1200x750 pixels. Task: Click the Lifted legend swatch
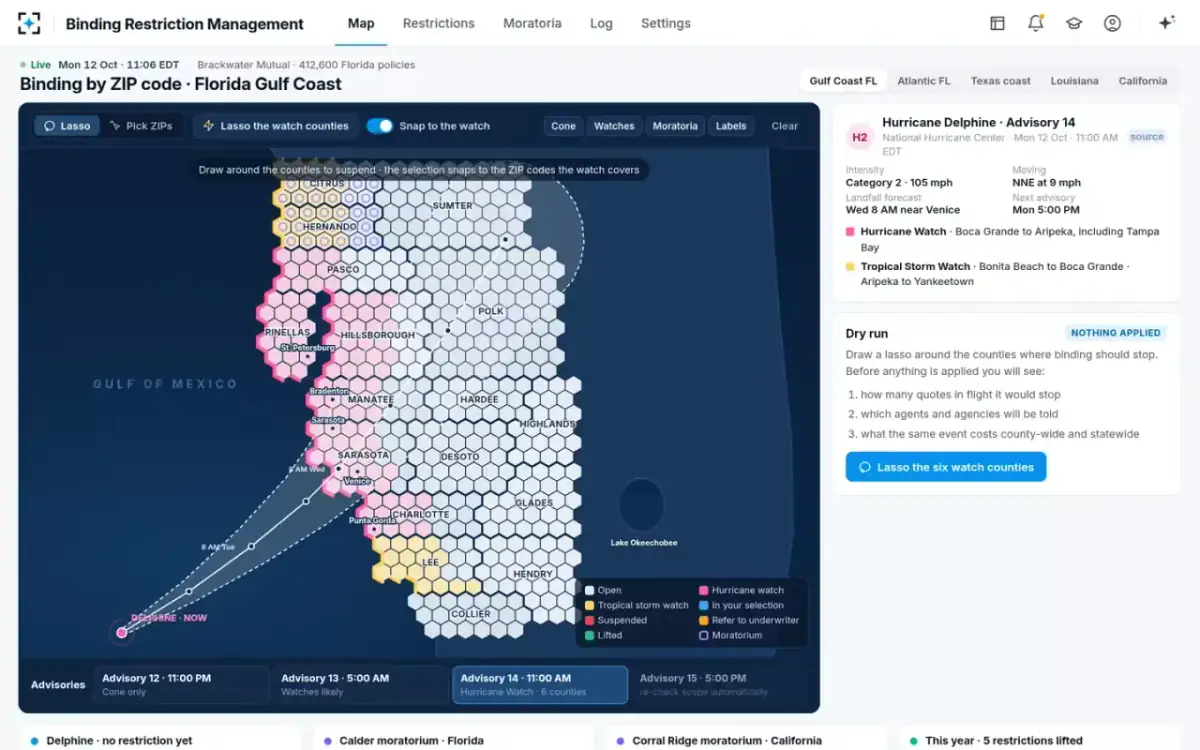point(590,635)
